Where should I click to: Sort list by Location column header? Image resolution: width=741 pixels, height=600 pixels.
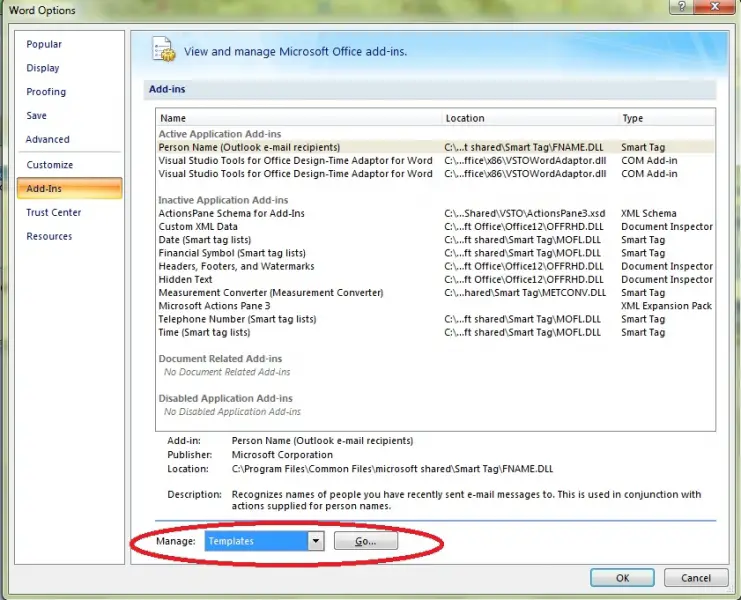pos(530,118)
